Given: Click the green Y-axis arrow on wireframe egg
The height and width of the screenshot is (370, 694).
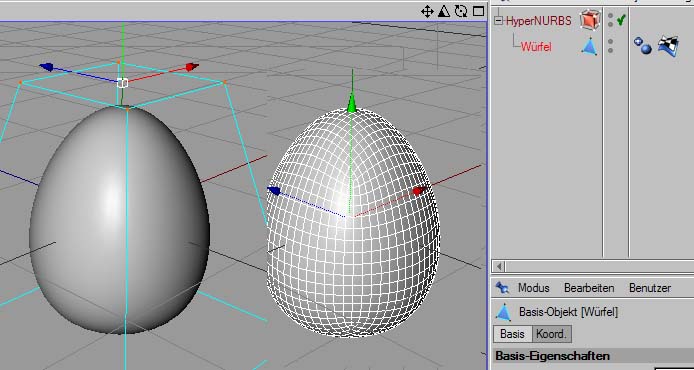Looking at the screenshot, I should (x=351, y=102).
